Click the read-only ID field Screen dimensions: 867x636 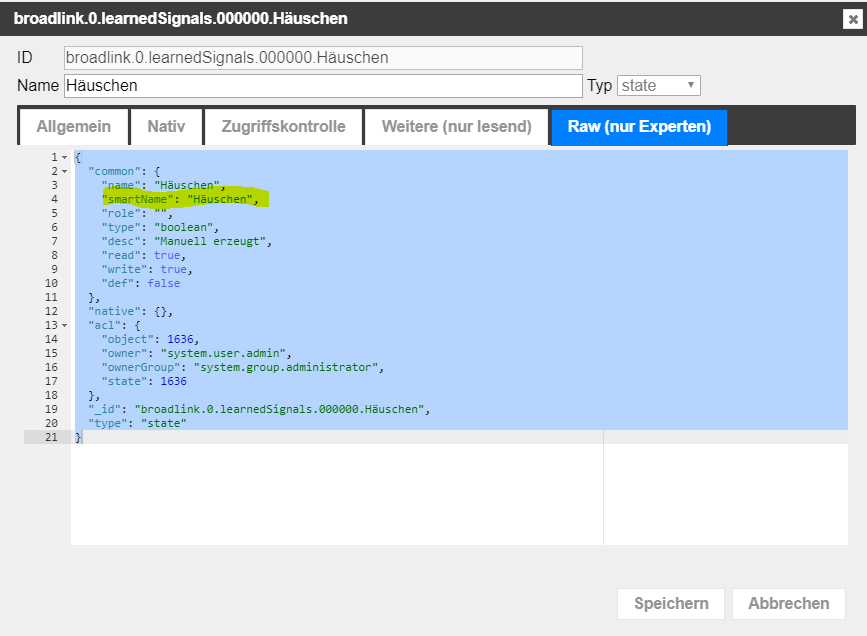tap(322, 58)
